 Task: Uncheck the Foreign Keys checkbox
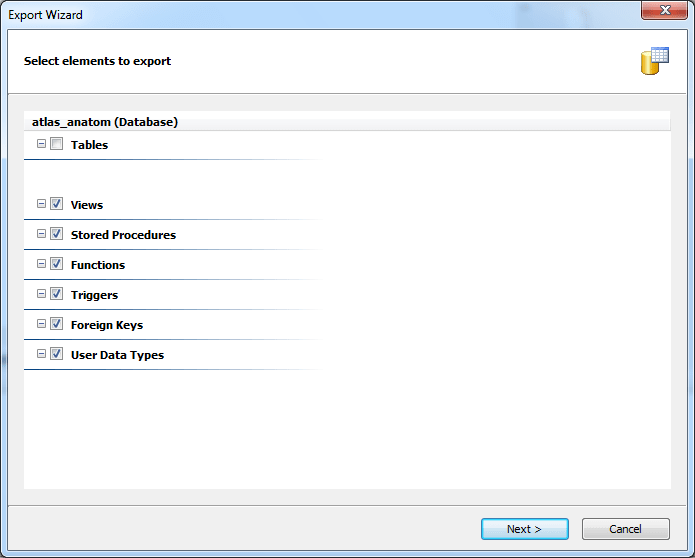(57, 324)
